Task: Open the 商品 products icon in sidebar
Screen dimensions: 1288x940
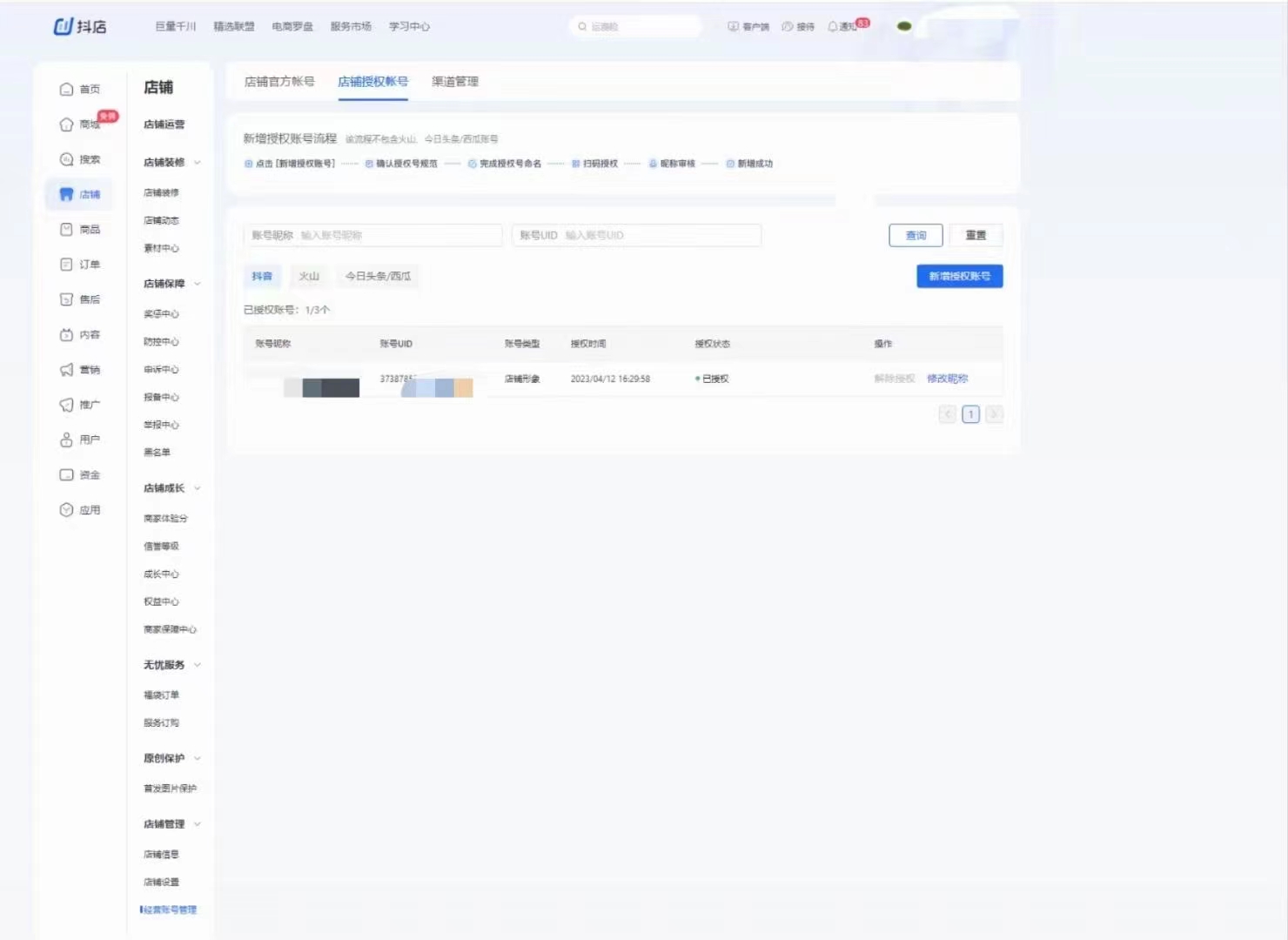Action: [66, 230]
